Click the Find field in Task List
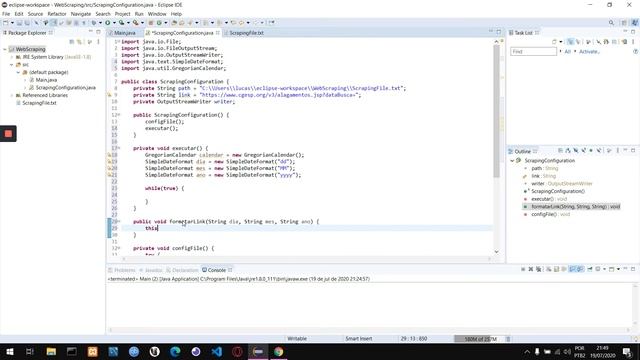The width and height of the screenshot is (640, 360). coord(533,51)
